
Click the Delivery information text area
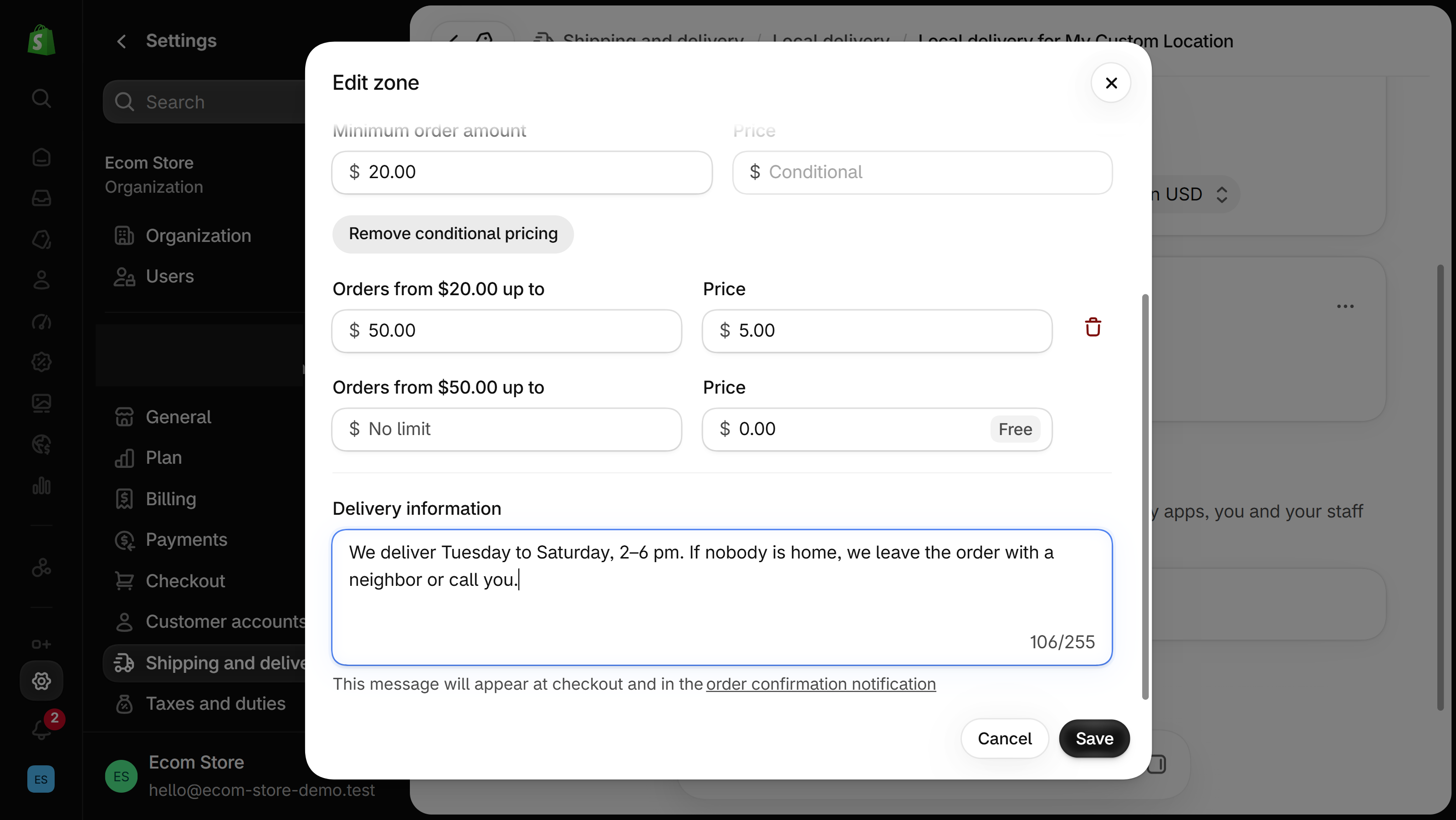click(722, 597)
